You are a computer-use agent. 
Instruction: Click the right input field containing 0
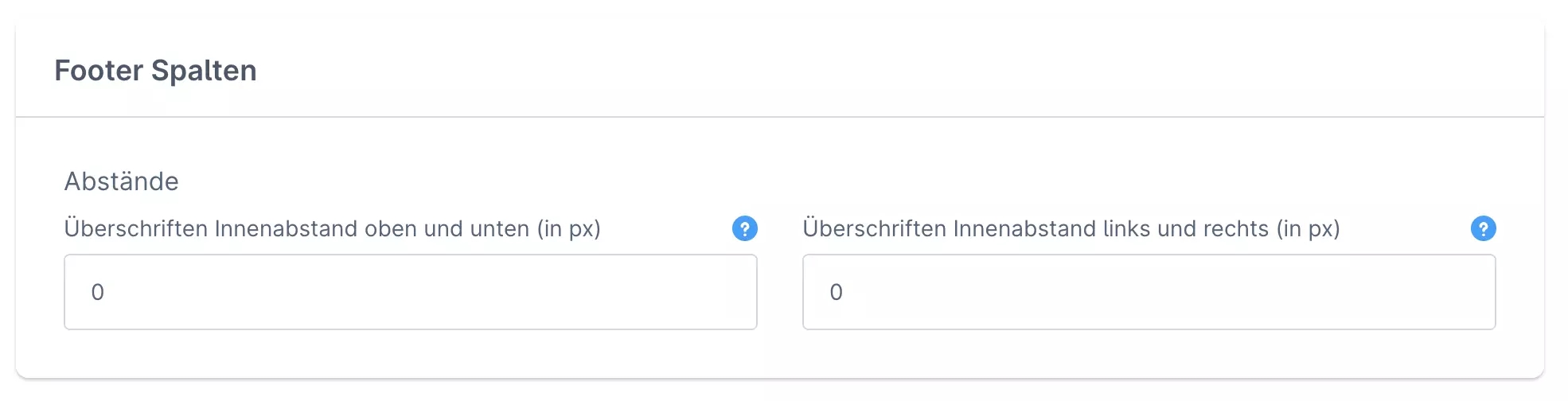coord(1149,292)
